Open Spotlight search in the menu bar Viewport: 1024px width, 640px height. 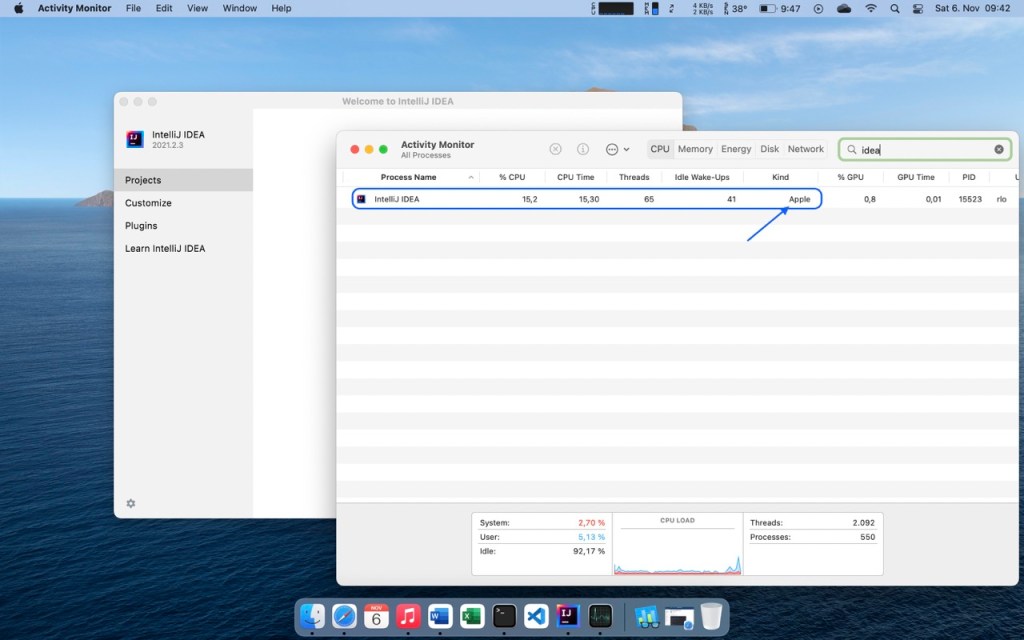click(x=894, y=8)
